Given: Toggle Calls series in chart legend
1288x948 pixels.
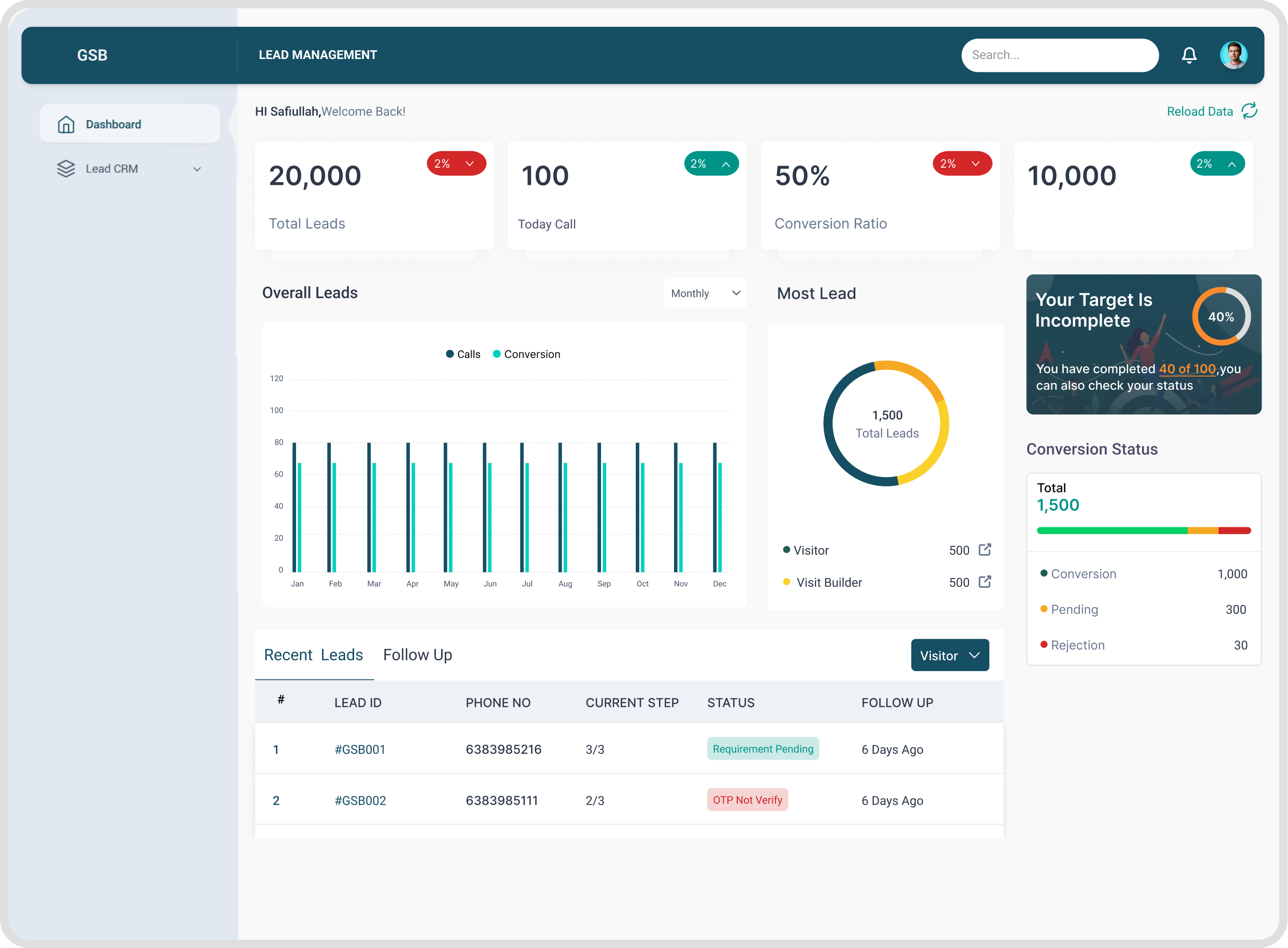Looking at the screenshot, I should point(463,354).
